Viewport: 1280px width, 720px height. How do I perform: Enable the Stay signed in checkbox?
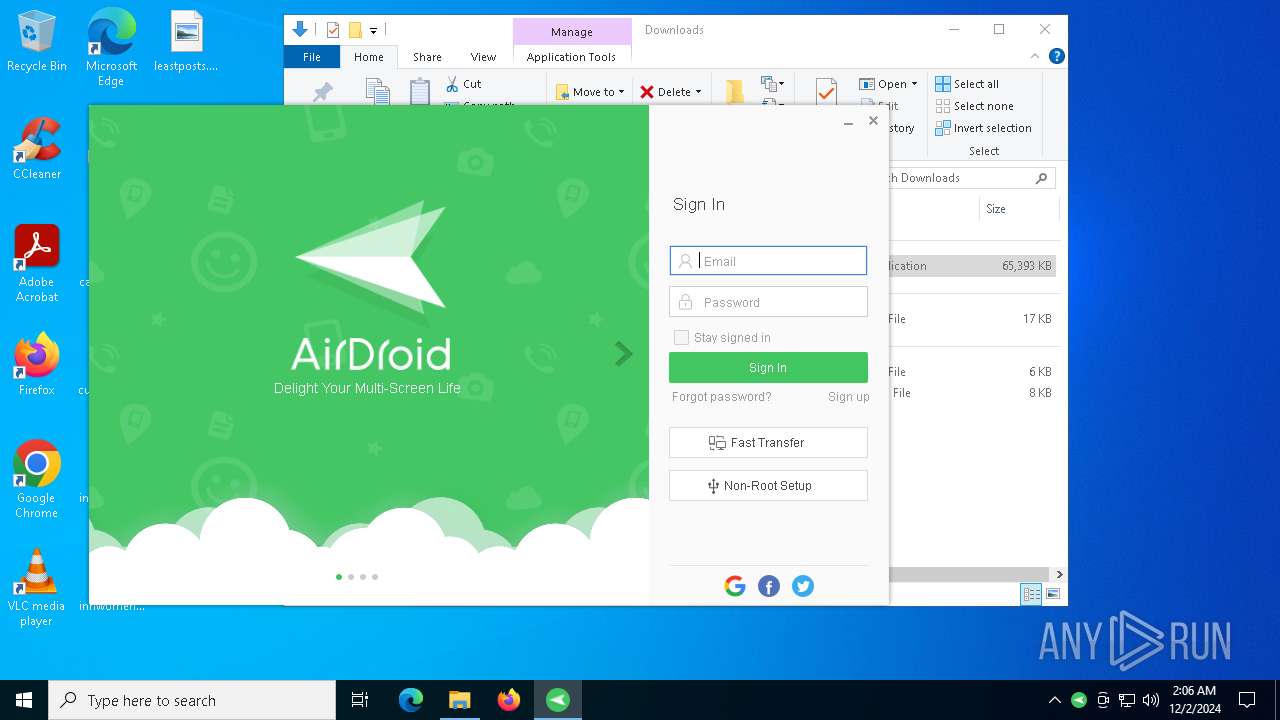[x=681, y=338]
